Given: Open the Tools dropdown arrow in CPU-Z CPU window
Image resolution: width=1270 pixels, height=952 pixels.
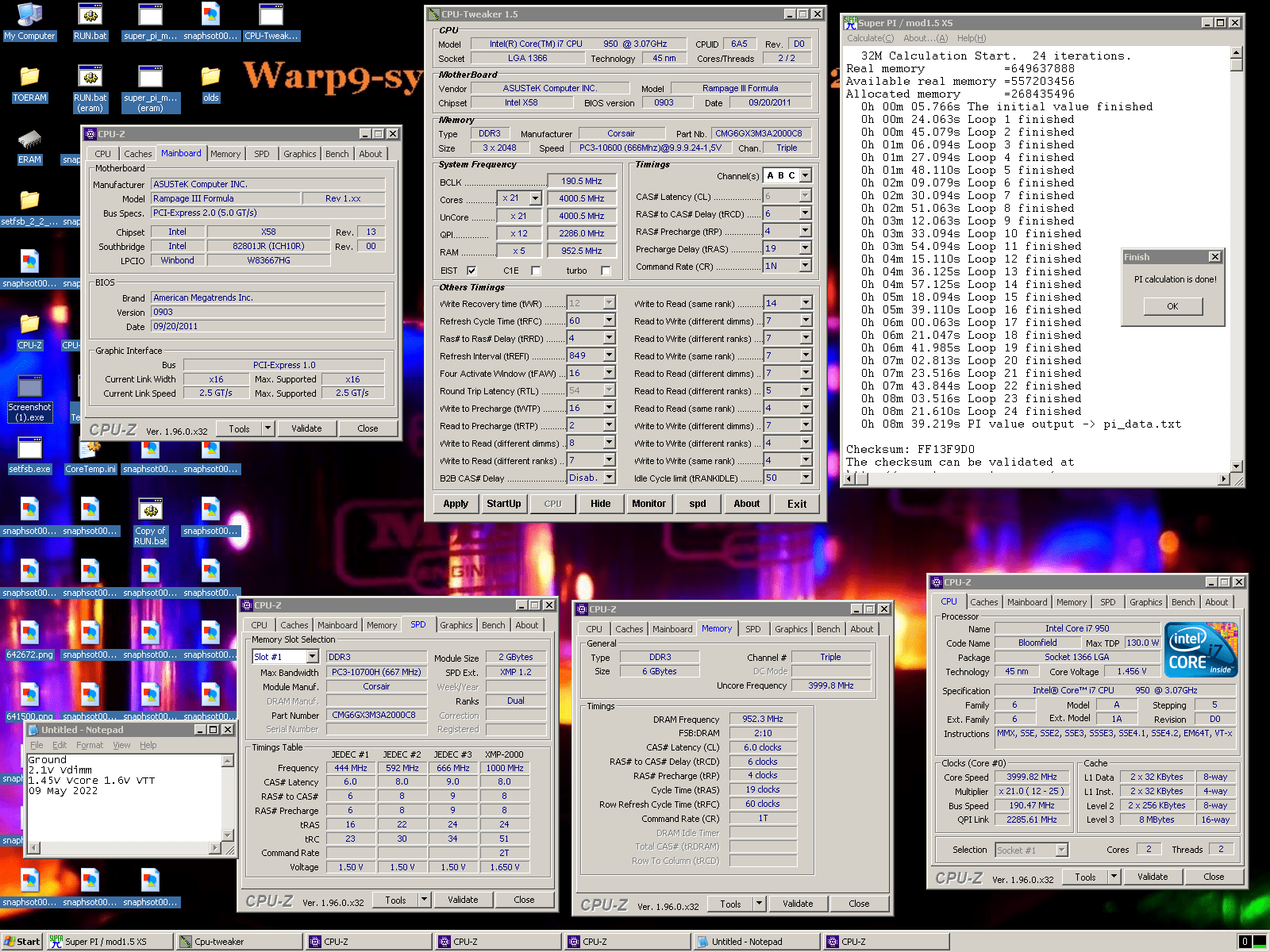Looking at the screenshot, I should click(x=1114, y=877).
